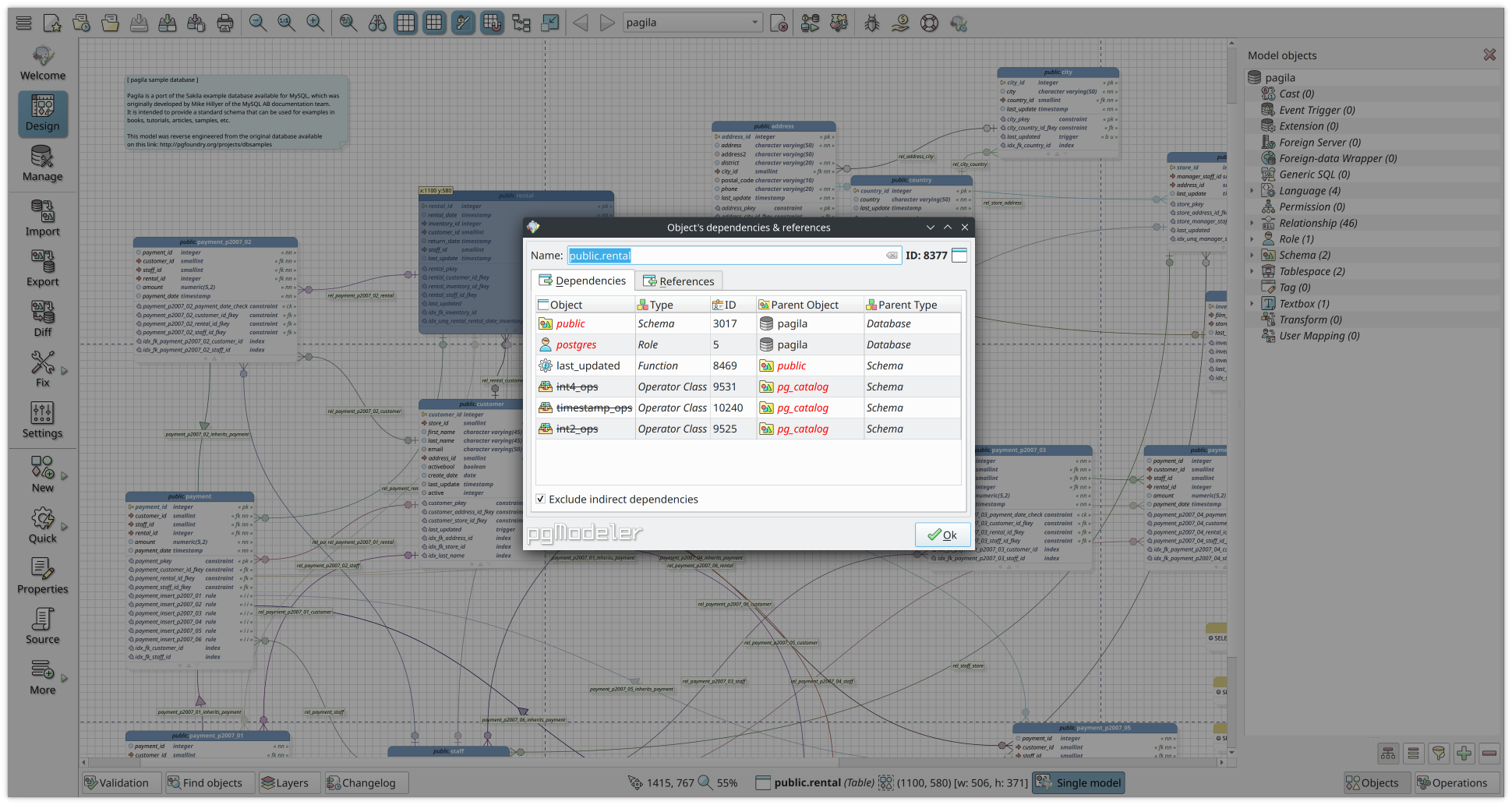Image resolution: width=1512 pixels, height=805 pixels.
Task: Create a new model from toolbar
Action: coord(52,23)
